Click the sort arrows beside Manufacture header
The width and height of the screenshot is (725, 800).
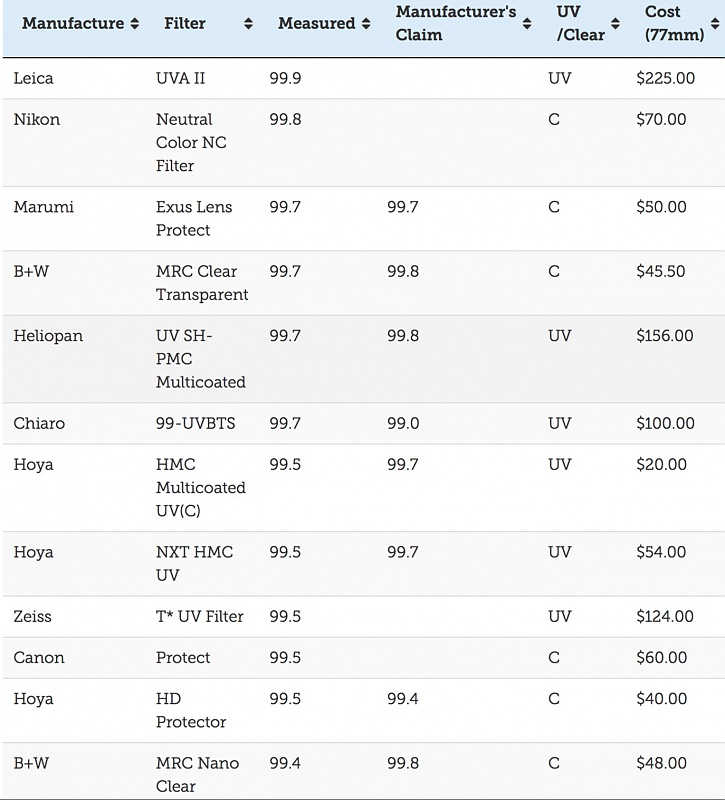pos(134,23)
